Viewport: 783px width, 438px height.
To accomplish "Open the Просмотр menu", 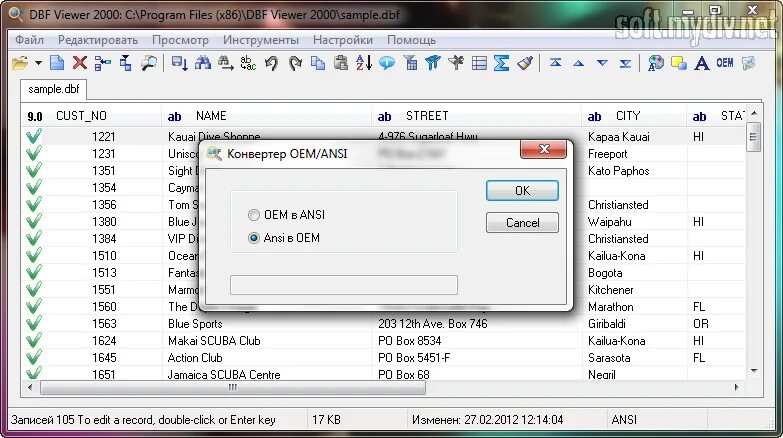I will point(180,40).
